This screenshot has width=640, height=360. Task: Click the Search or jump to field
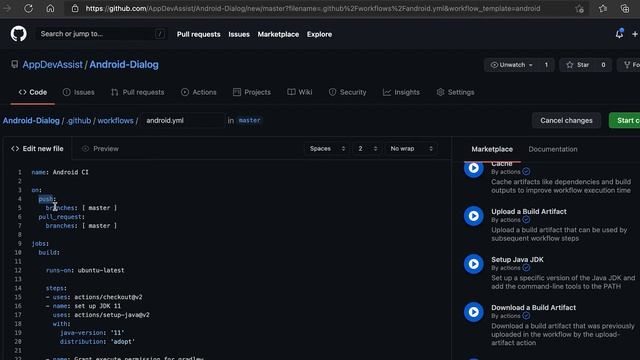click(101, 34)
